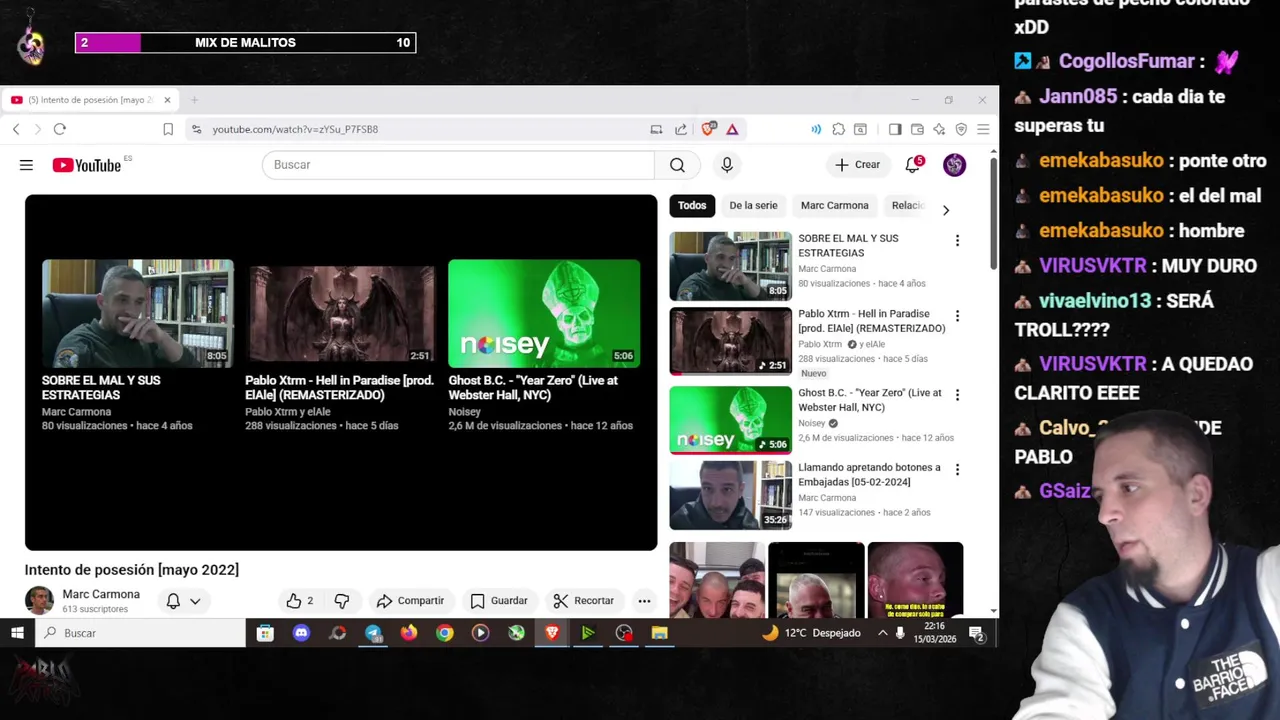Open a new browser tab

click(x=195, y=100)
